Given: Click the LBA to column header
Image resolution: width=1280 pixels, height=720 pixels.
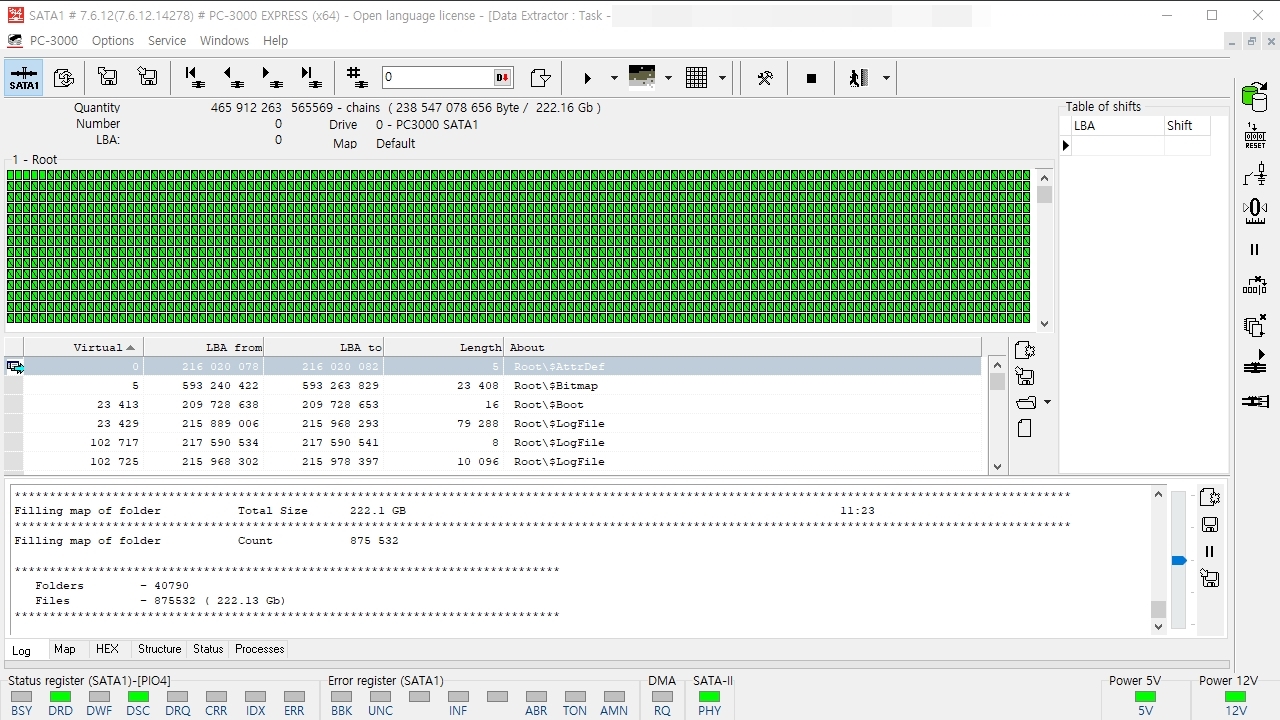Looking at the screenshot, I should coord(324,347).
